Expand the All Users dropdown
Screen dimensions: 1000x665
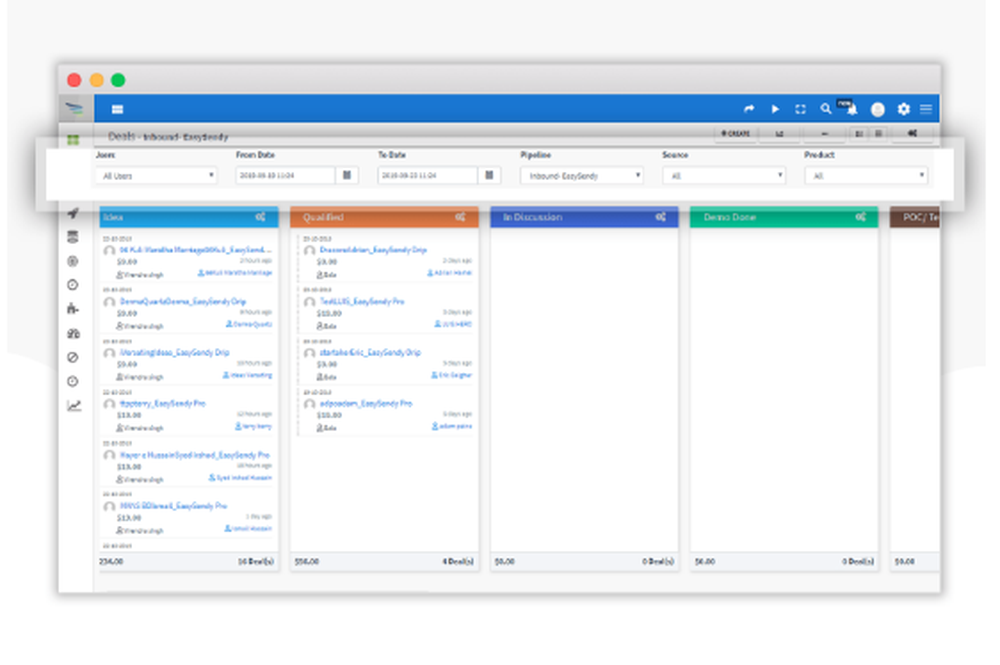click(156, 175)
